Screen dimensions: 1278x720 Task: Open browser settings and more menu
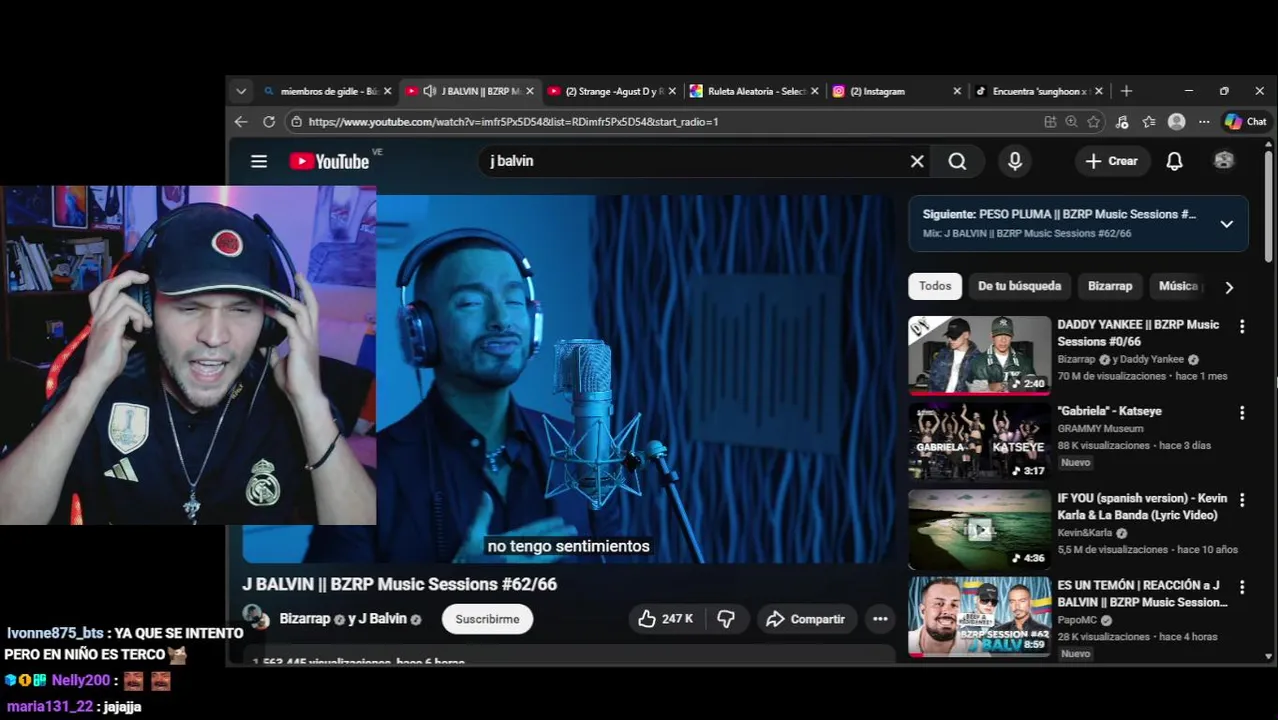coord(1204,121)
